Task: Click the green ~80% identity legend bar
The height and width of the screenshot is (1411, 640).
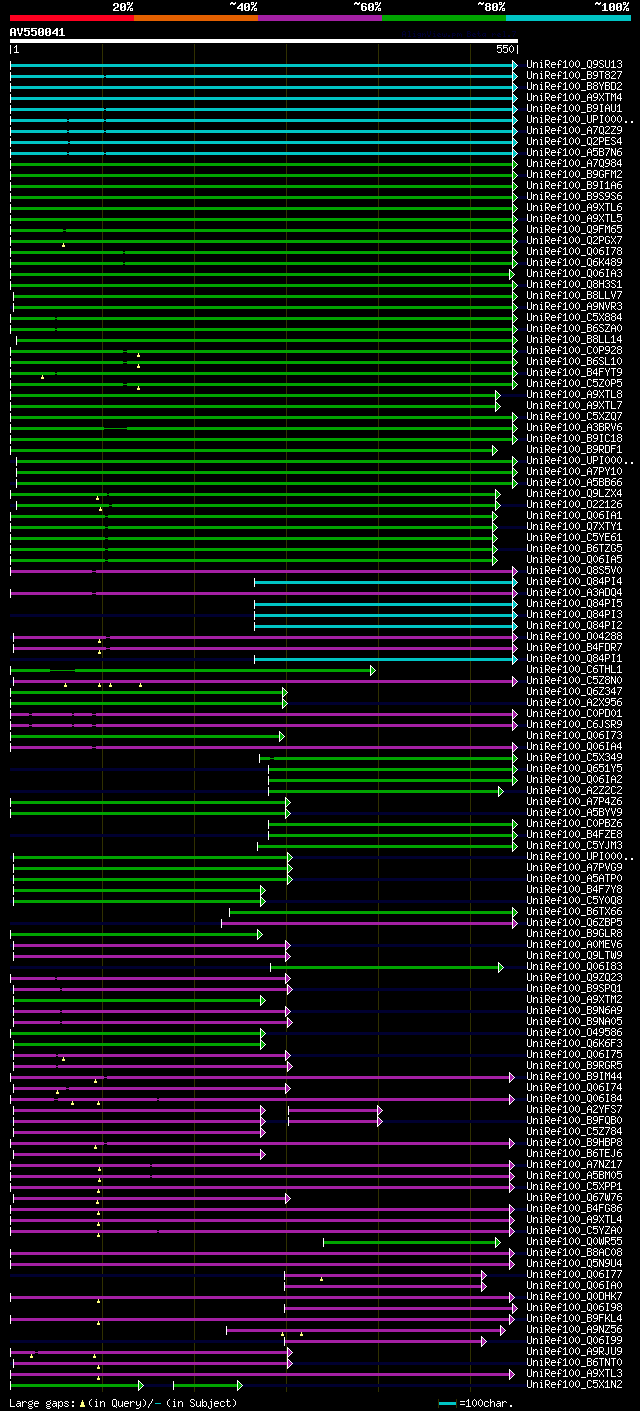Action: click(x=444, y=18)
